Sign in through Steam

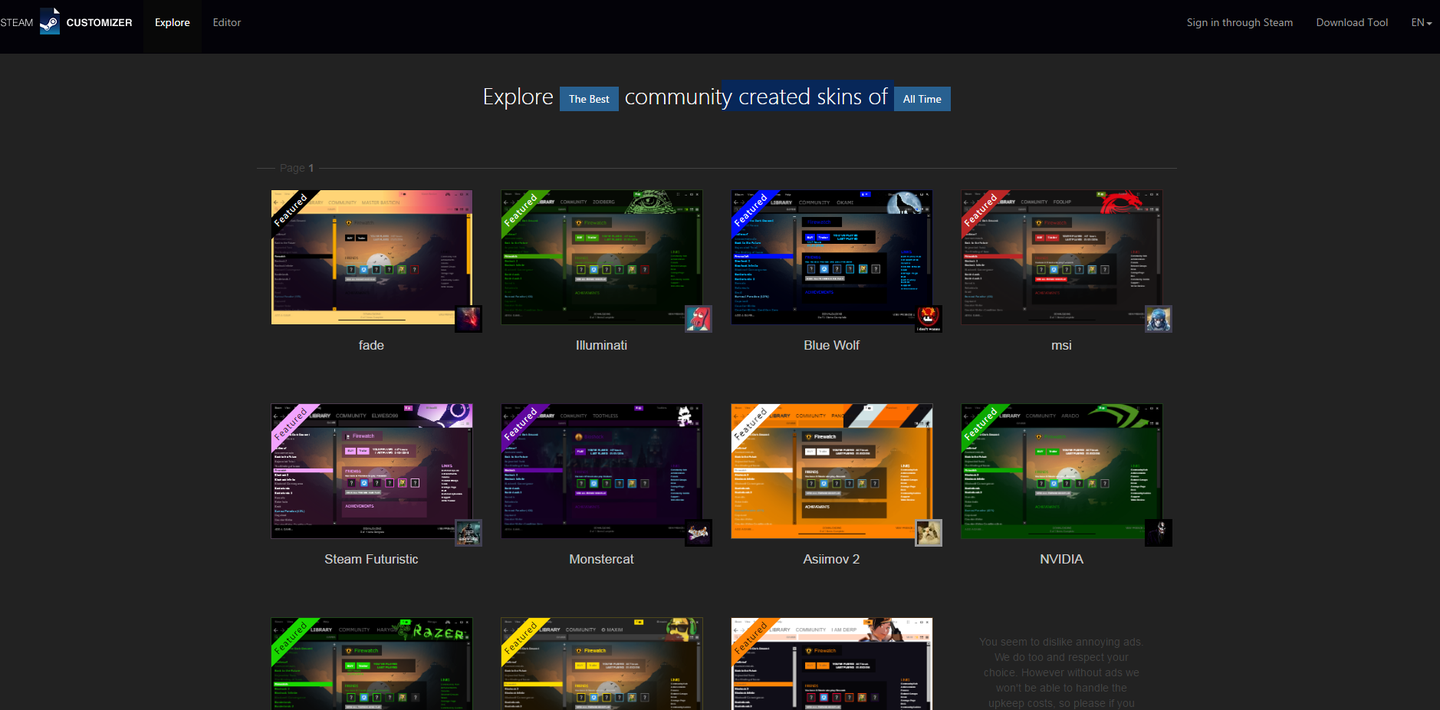click(1239, 22)
